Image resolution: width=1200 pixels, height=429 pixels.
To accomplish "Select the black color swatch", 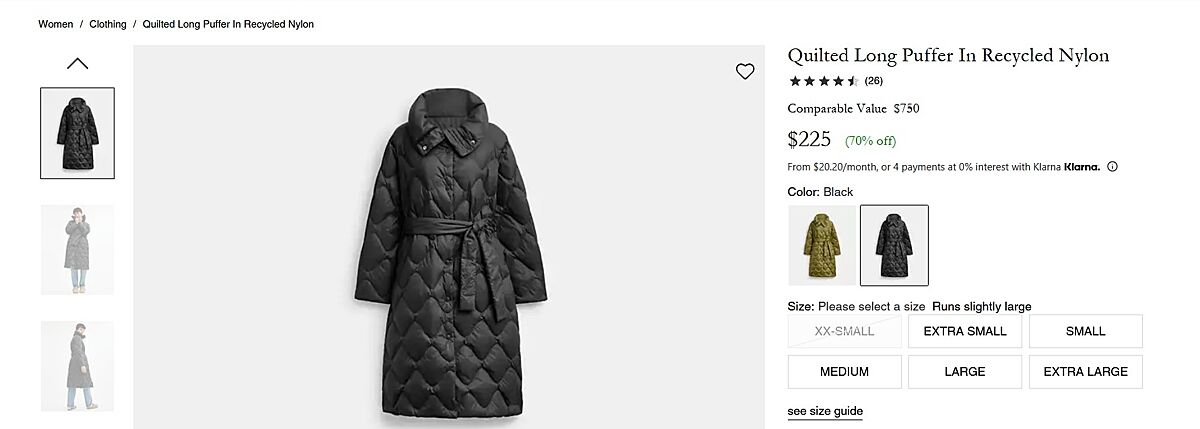I will point(894,245).
